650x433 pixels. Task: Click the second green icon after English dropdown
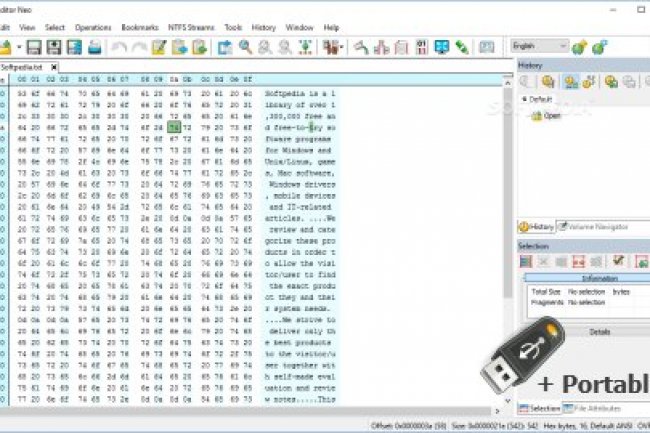click(x=599, y=47)
